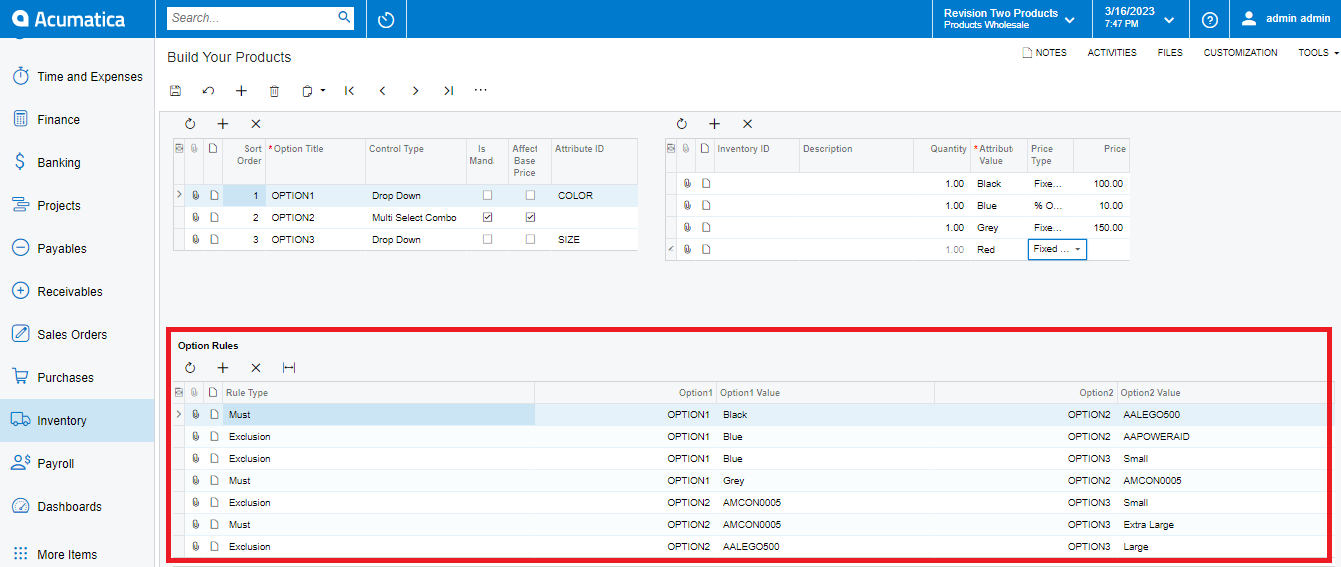Viewport: 1341px width, 567px height.
Task: Delete row in option values grid
Action: tap(747, 124)
